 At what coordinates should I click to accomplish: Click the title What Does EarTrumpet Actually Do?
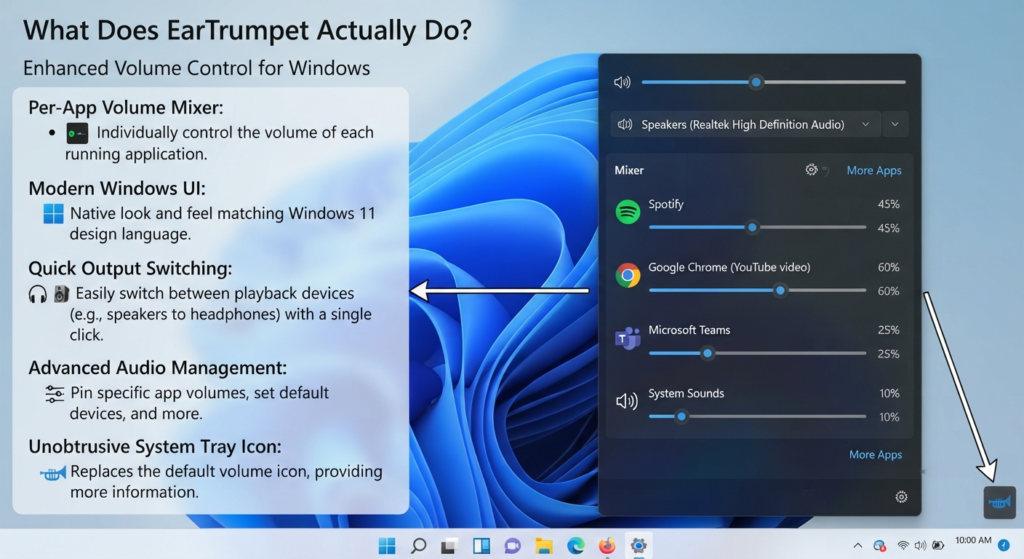click(248, 30)
